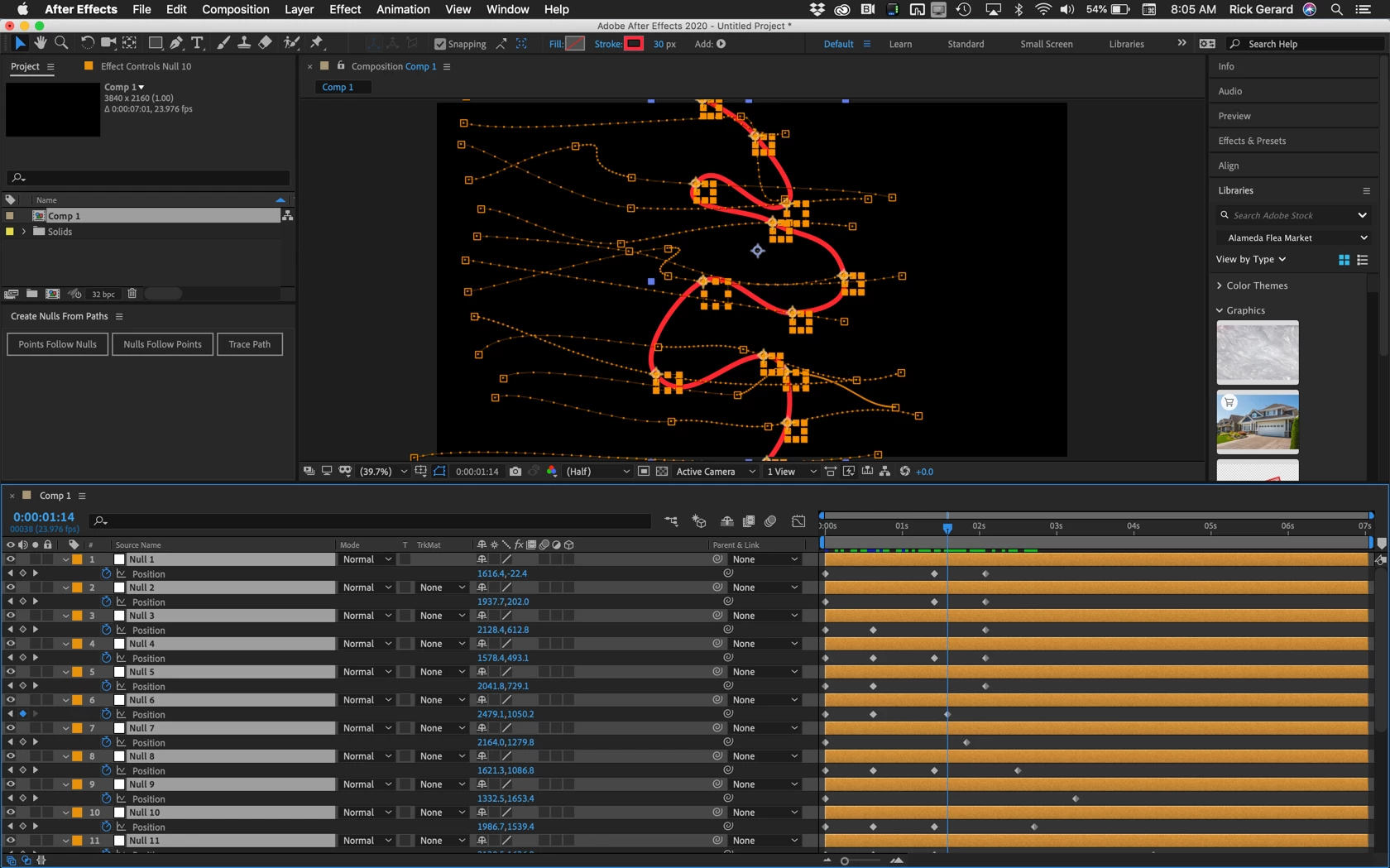Choose the Horizontal Type tool
Screen dimensions: 1390x868
coord(197,43)
